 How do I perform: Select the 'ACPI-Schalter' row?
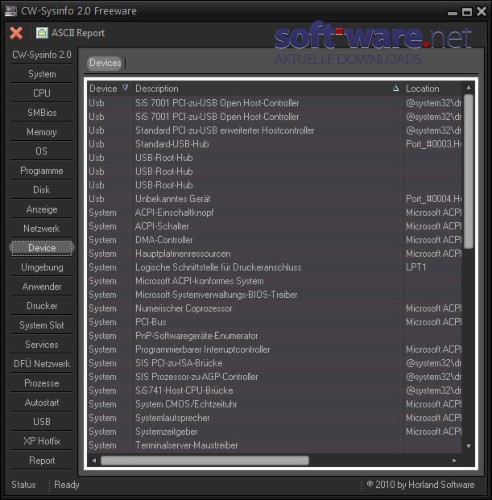tap(275, 226)
